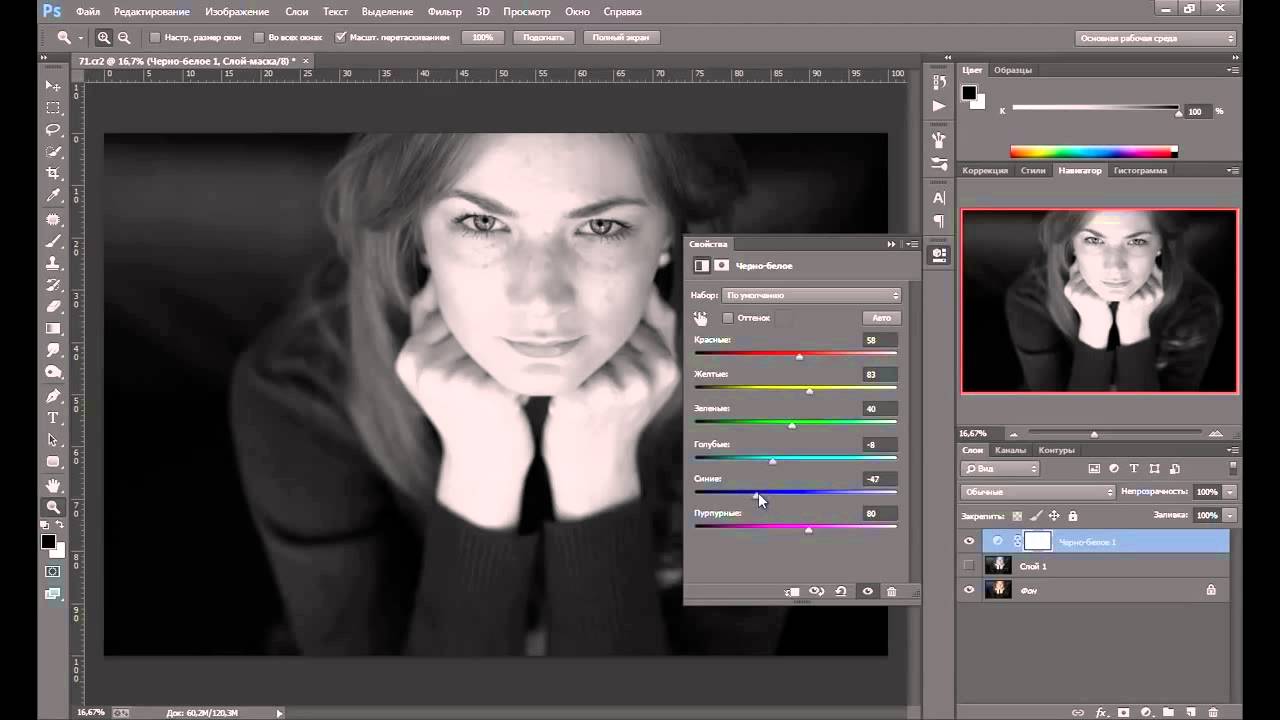Collapse the Properties panel with double arrows
Screen dimensions: 1280x720
(x=891, y=244)
